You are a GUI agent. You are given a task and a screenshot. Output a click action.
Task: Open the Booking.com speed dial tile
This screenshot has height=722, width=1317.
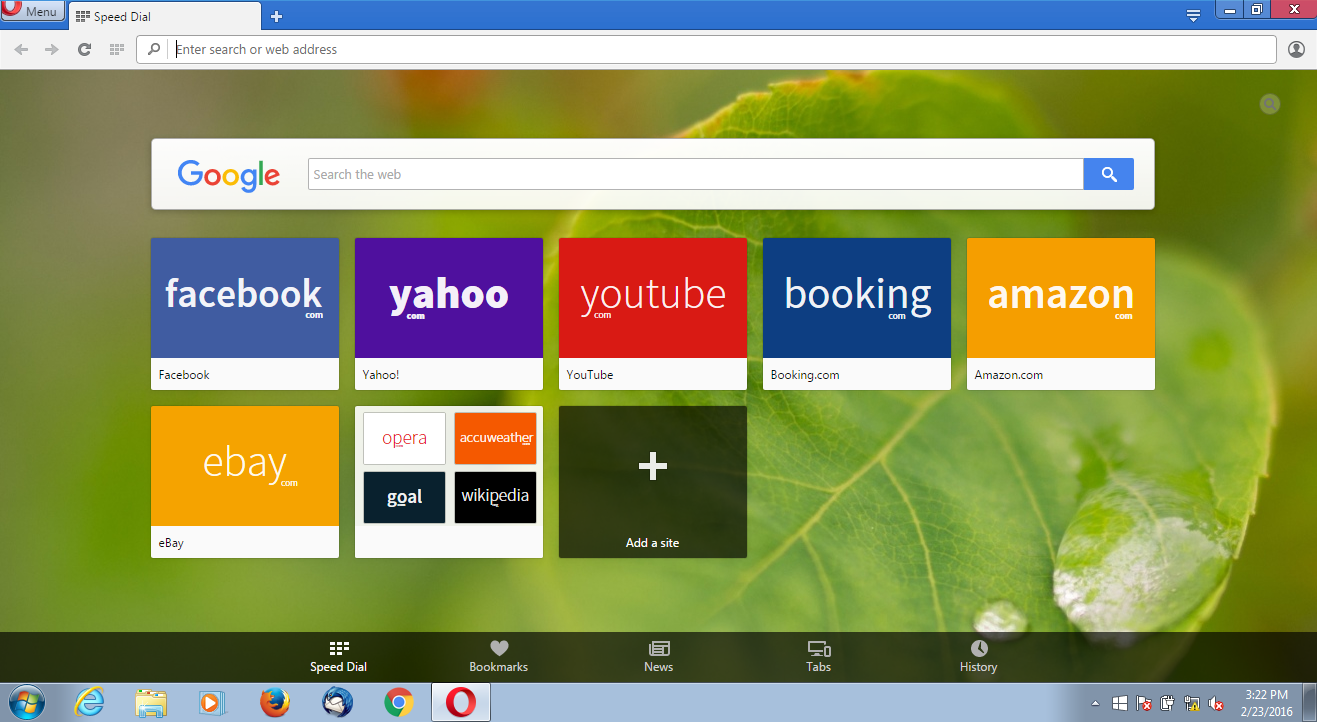point(857,314)
